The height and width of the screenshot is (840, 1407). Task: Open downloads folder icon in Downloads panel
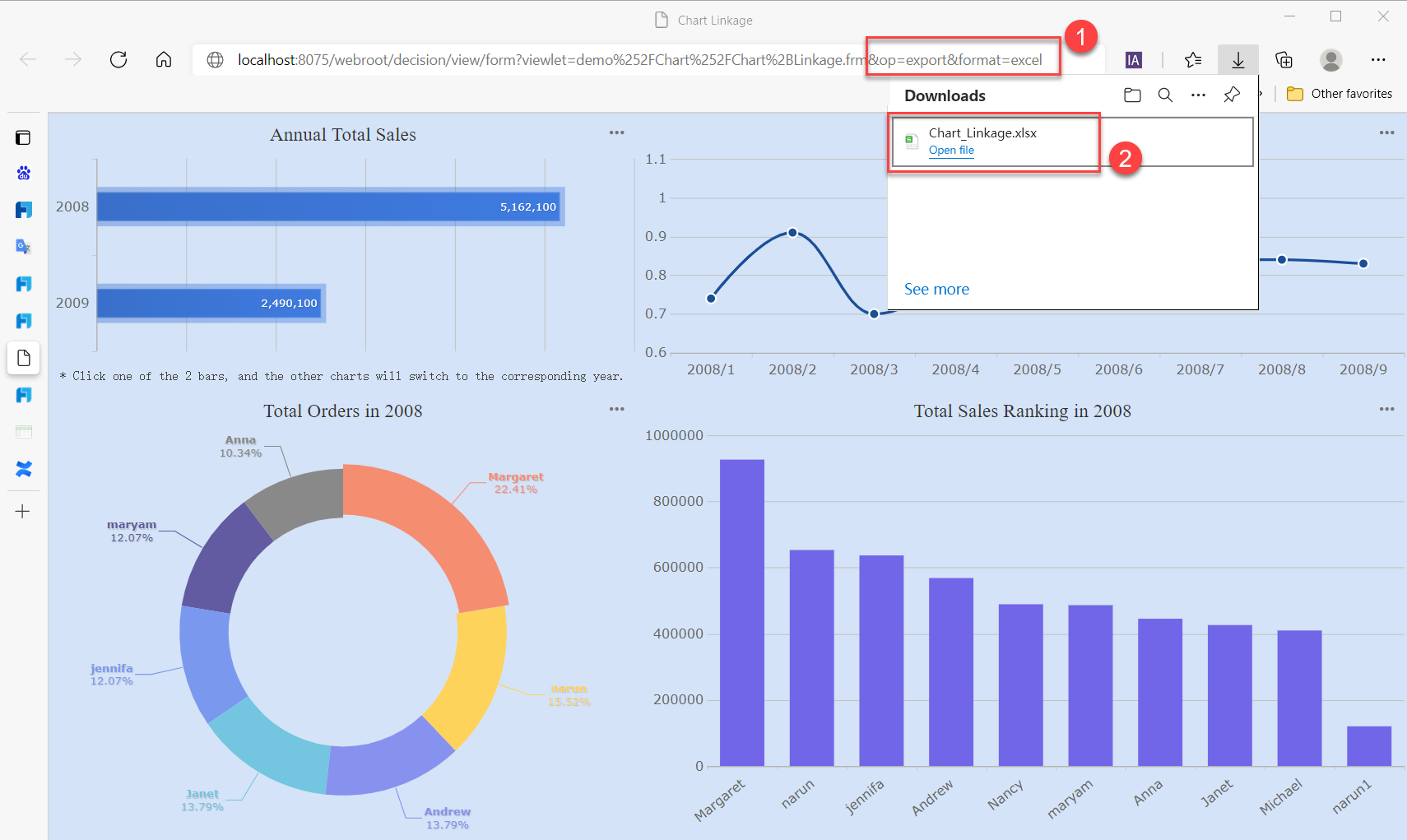click(x=1132, y=95)
